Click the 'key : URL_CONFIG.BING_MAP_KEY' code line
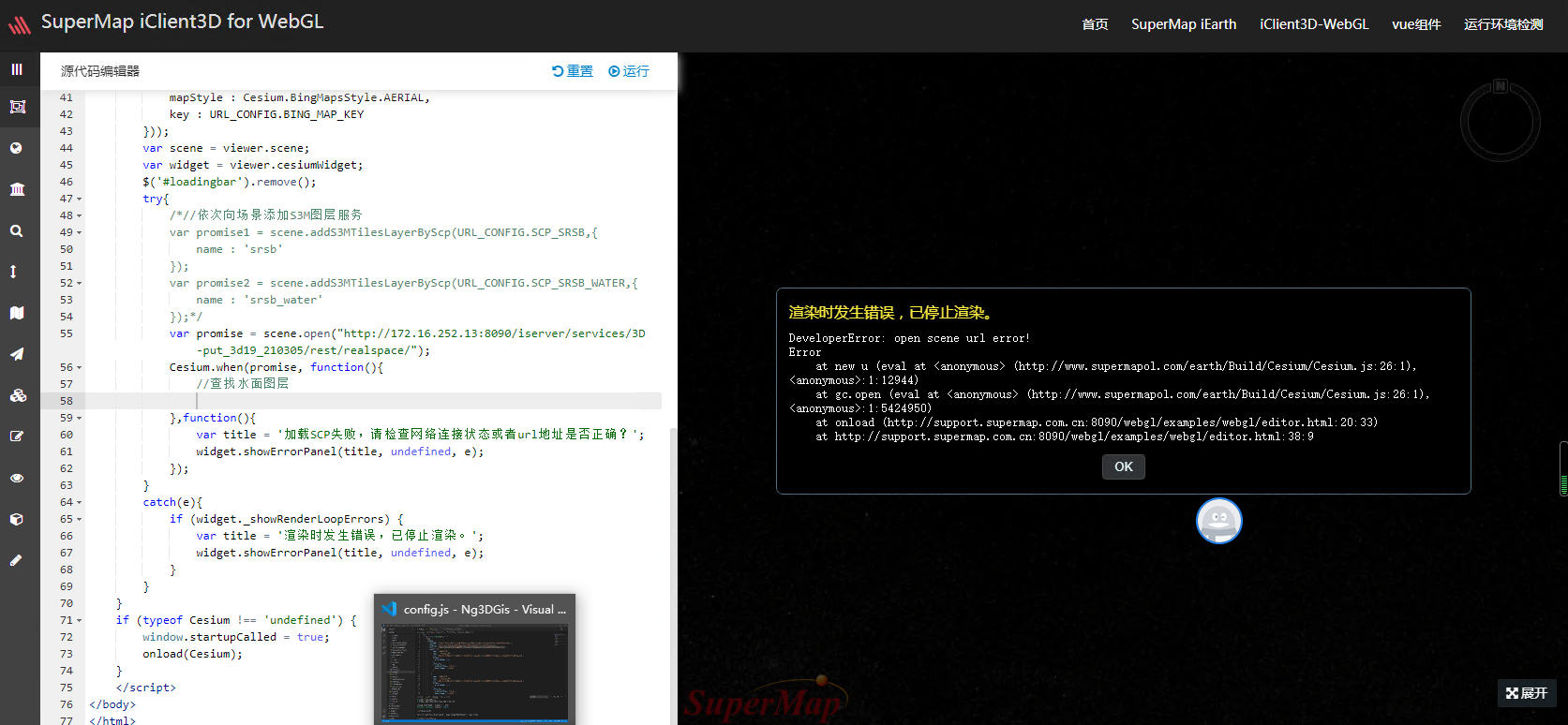Viewport: 1568px width, 725px height. 266,114
